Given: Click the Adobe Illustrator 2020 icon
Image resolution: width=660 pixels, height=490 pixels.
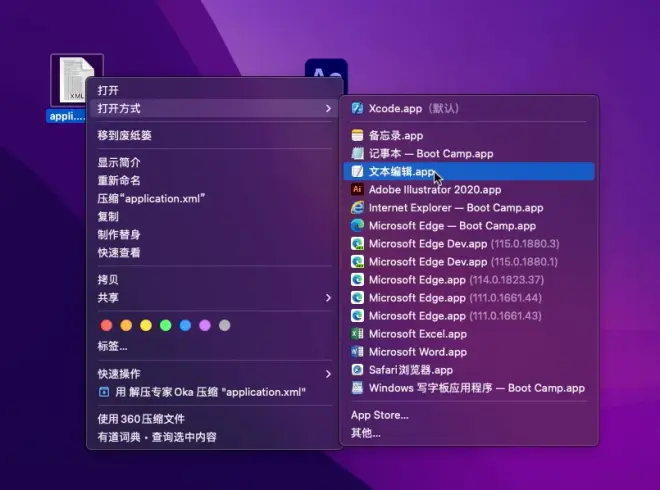Looking at the screenshot, I should coord(357,189).
